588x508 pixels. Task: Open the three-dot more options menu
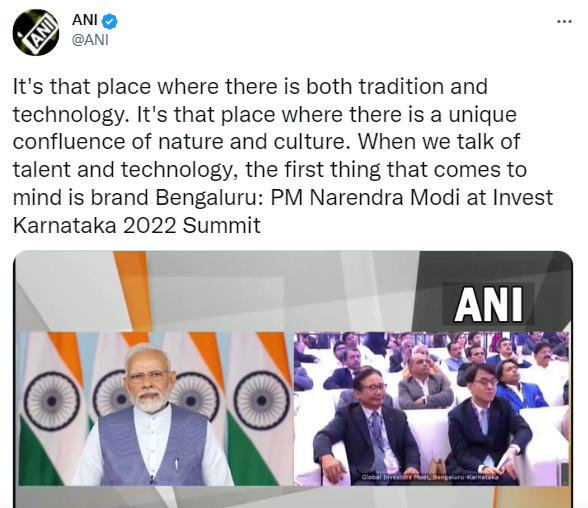[x=564, y=21]
